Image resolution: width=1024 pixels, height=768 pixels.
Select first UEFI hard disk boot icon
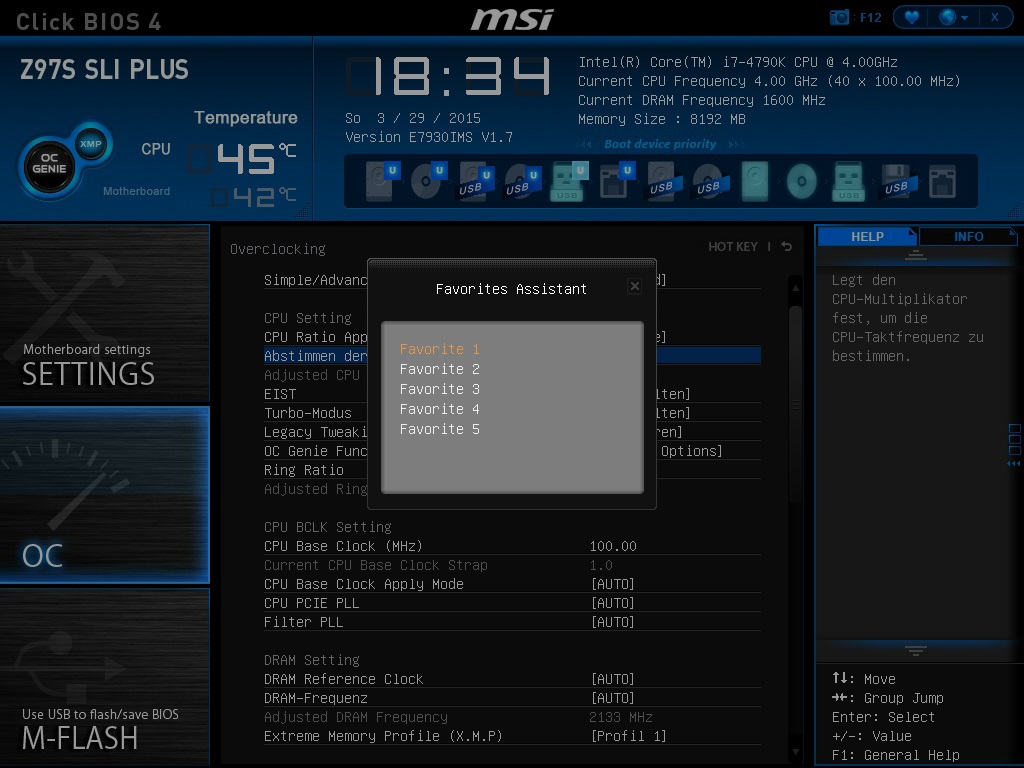pyautogui.click(x=381, y=181)
